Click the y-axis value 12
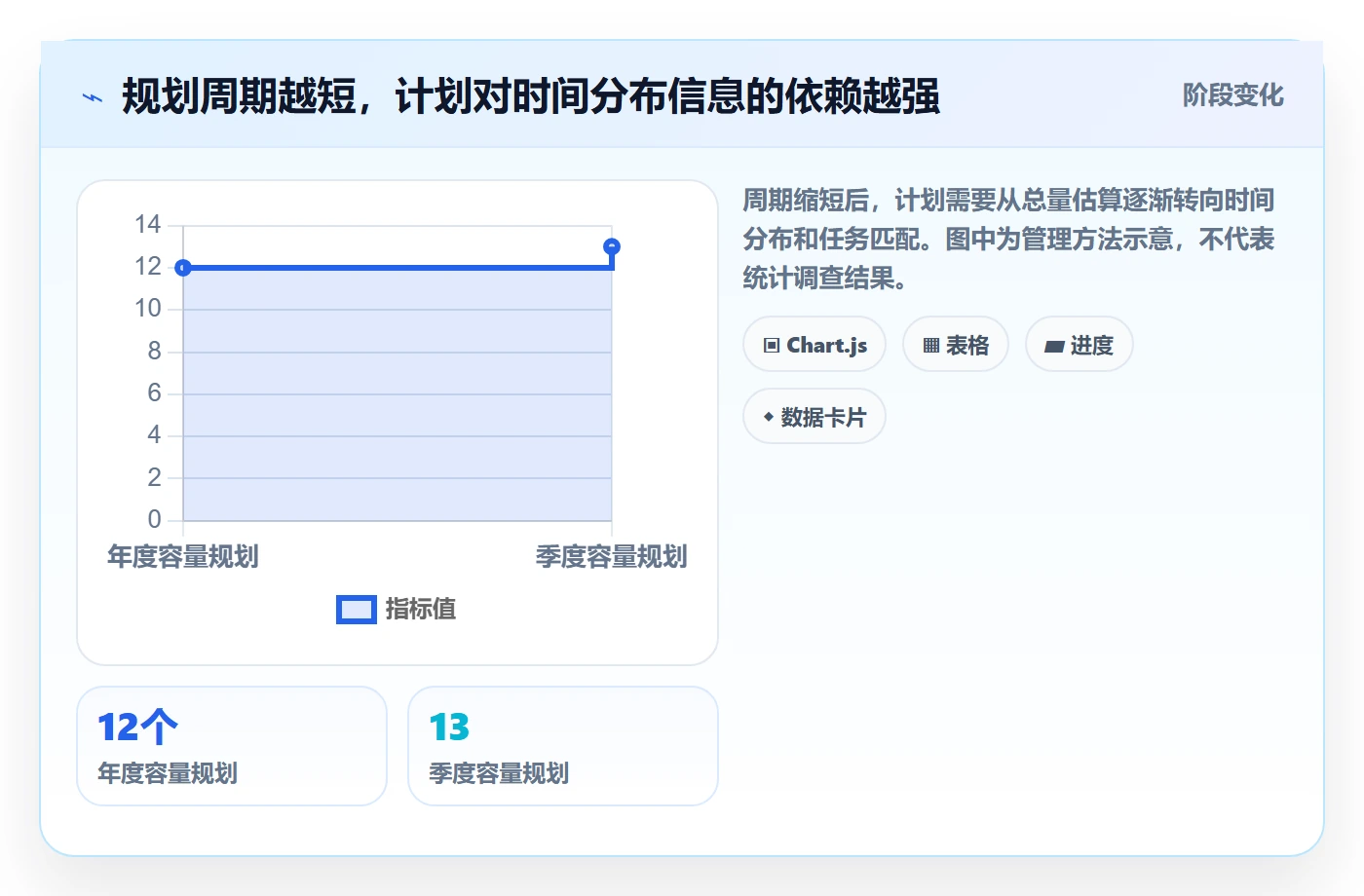 point(148,267)
